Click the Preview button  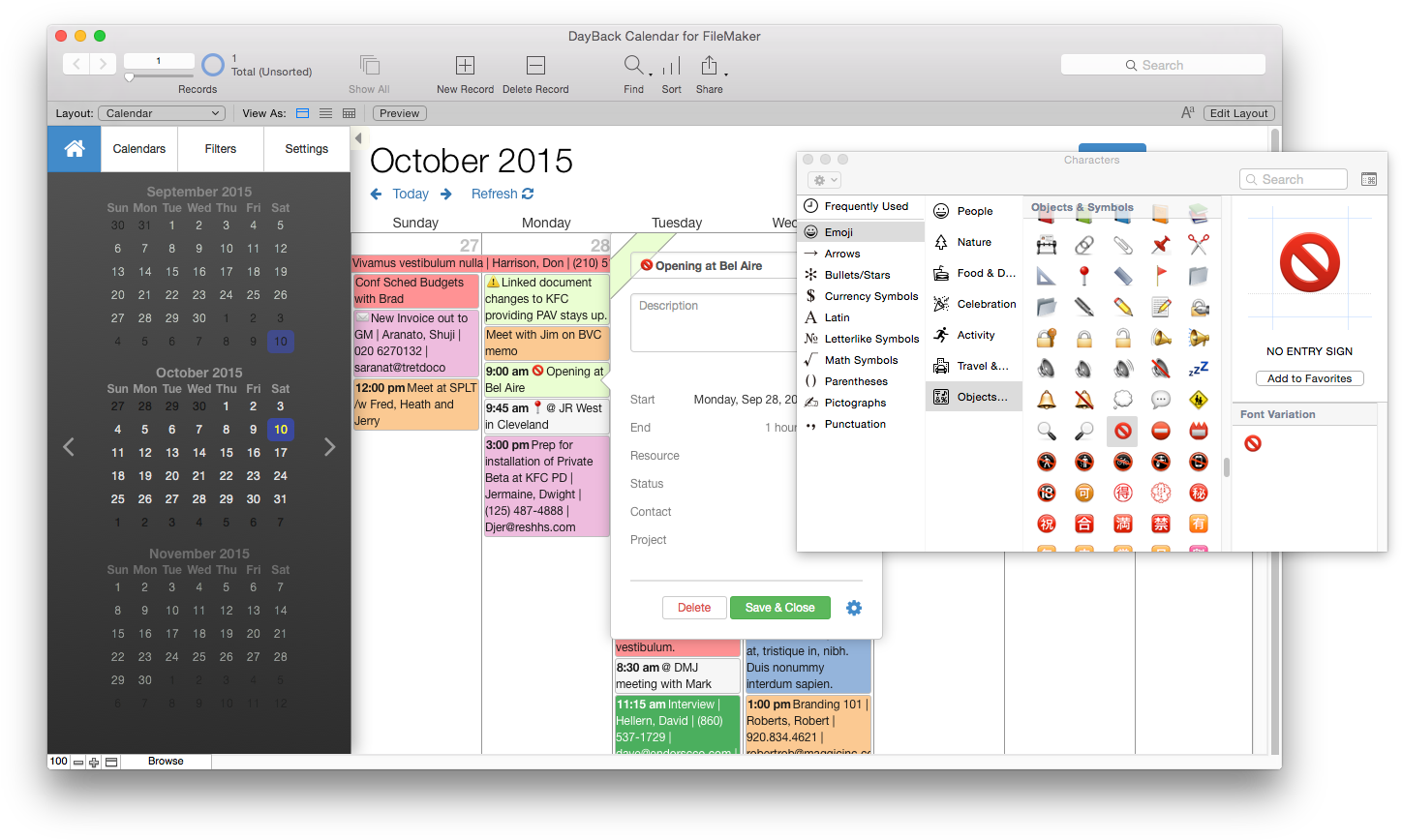coord(399,113)
